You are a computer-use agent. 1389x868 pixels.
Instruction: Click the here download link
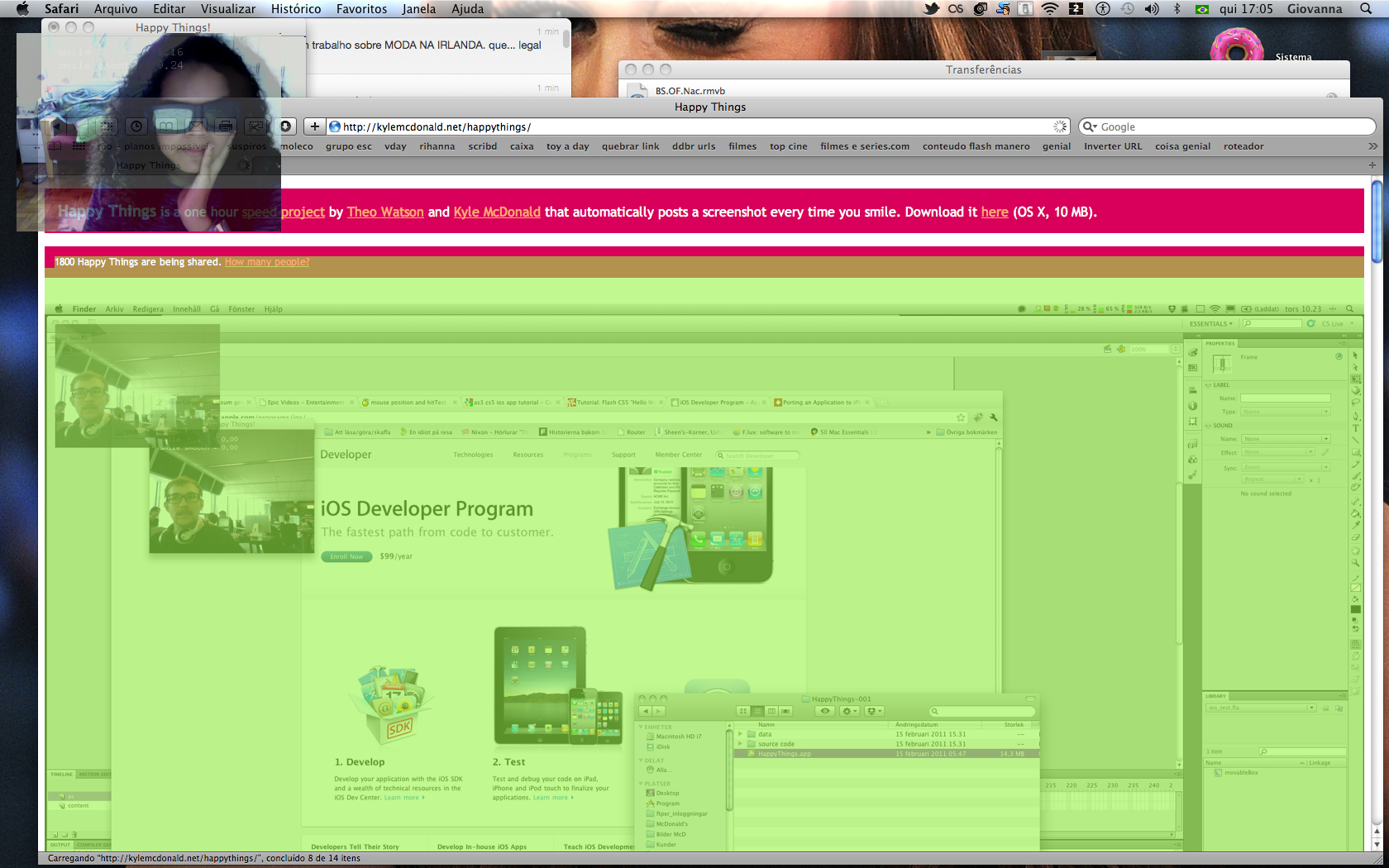[995, 212]
